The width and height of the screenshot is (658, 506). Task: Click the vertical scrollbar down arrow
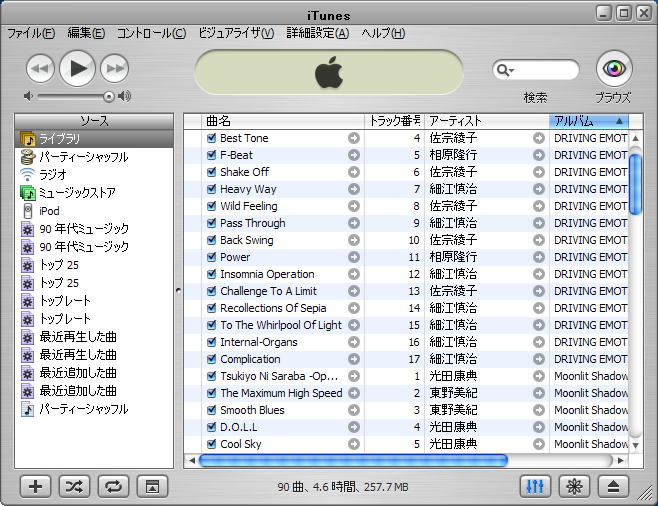pyautogui.click(x=635, y=445)
